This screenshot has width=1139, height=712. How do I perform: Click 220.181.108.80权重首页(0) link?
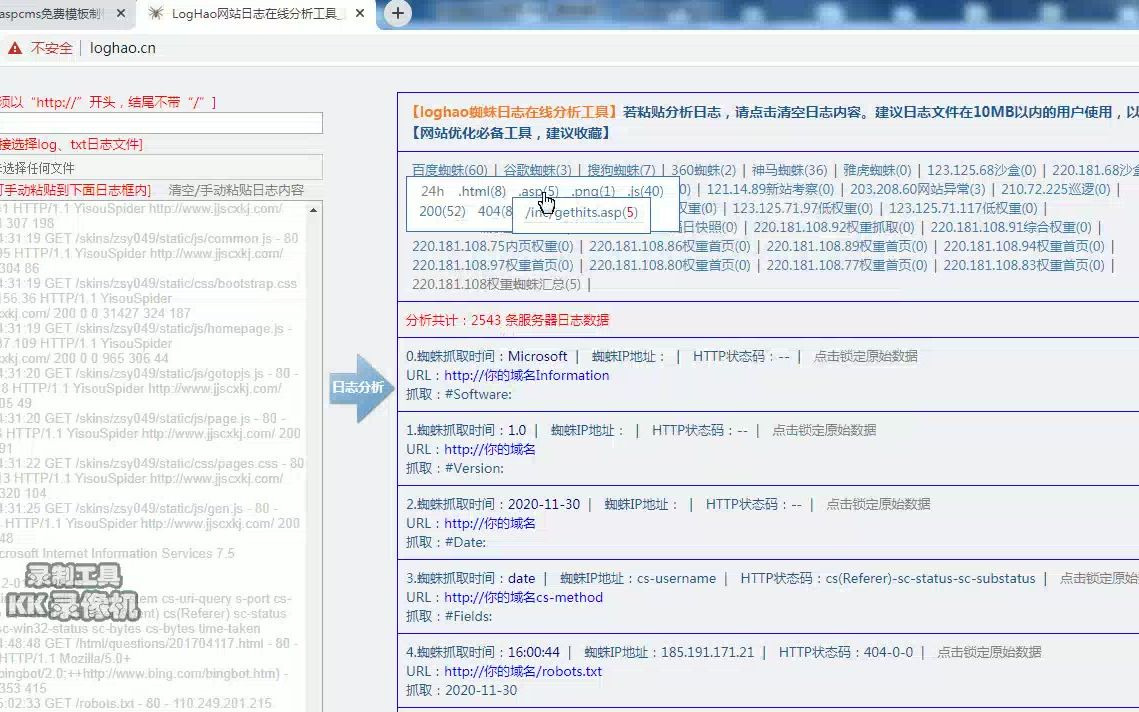click(x=670, y=265)
